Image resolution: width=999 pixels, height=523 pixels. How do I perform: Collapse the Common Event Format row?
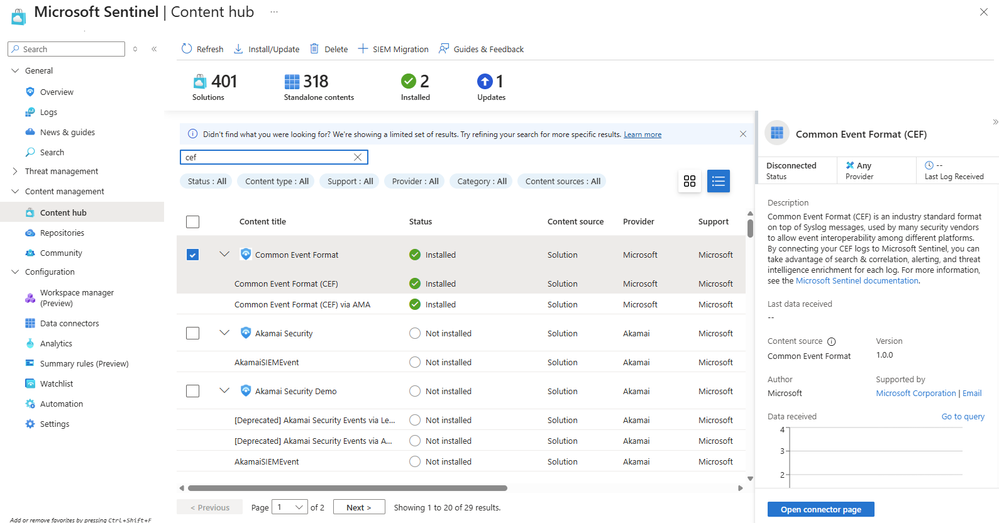tap(225, 255)
